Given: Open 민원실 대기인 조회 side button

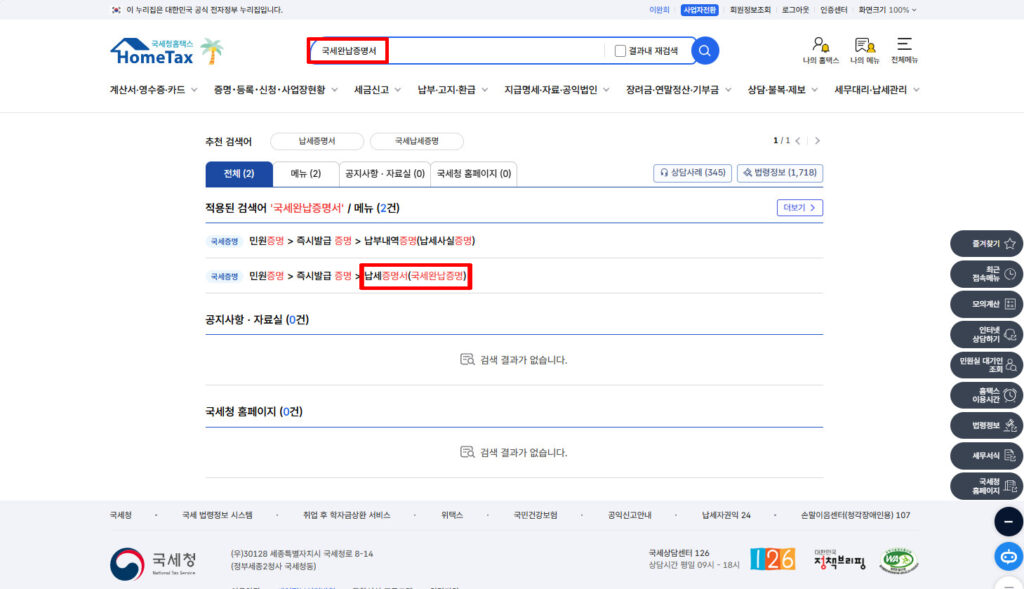Looking at the screenshot, I should point(986,364).
